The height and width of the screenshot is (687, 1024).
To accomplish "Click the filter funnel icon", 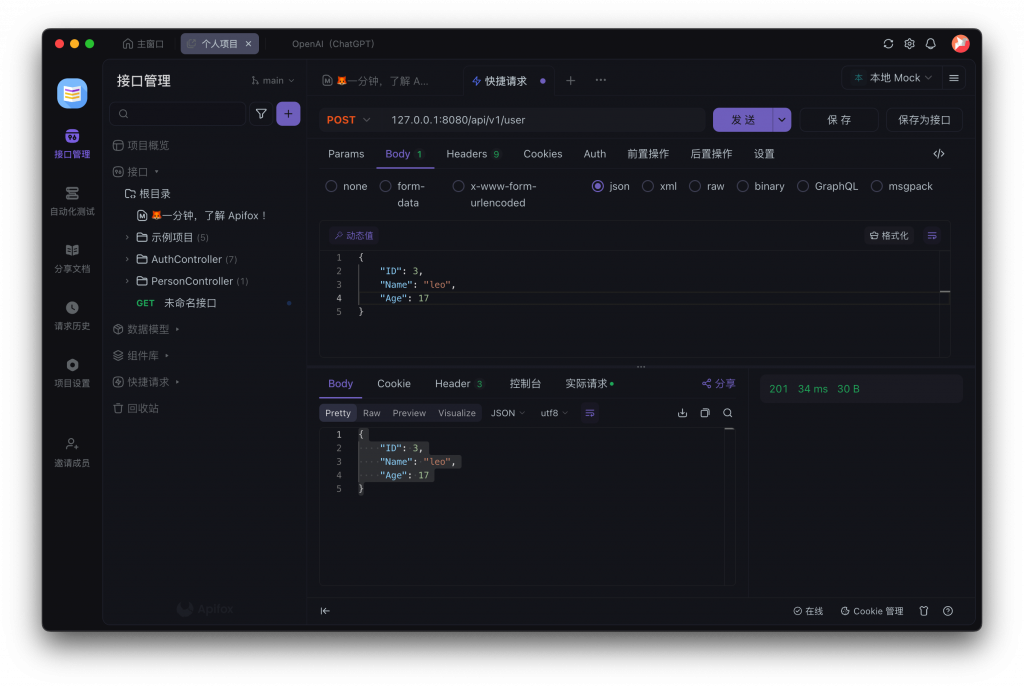I will pyautogui.click(x=261, y=114).
